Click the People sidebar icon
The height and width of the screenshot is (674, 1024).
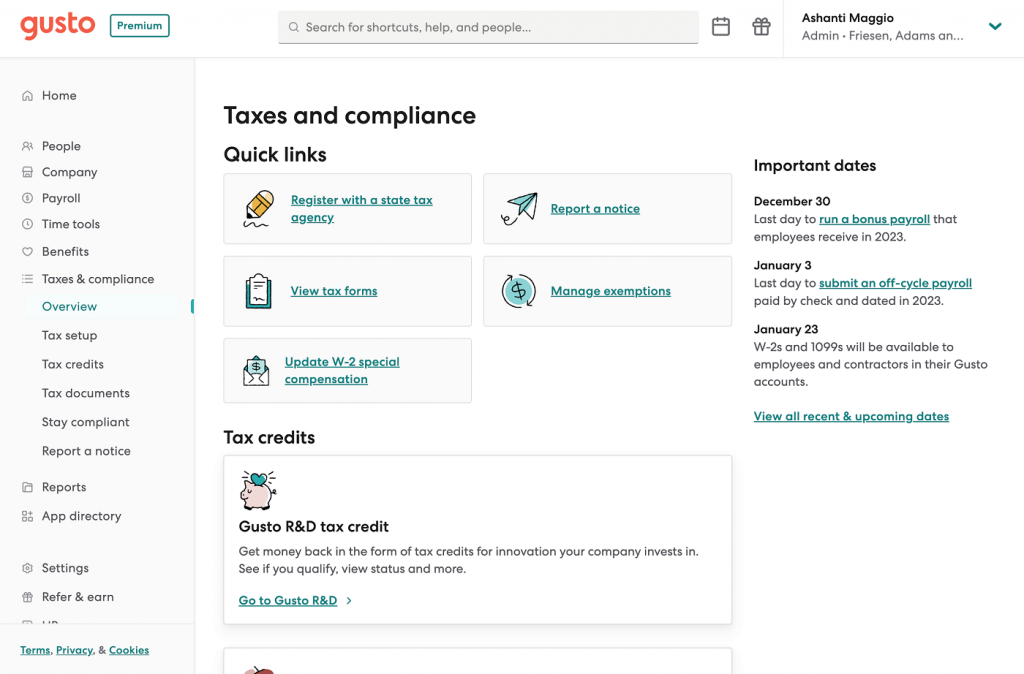click(27, 146)
